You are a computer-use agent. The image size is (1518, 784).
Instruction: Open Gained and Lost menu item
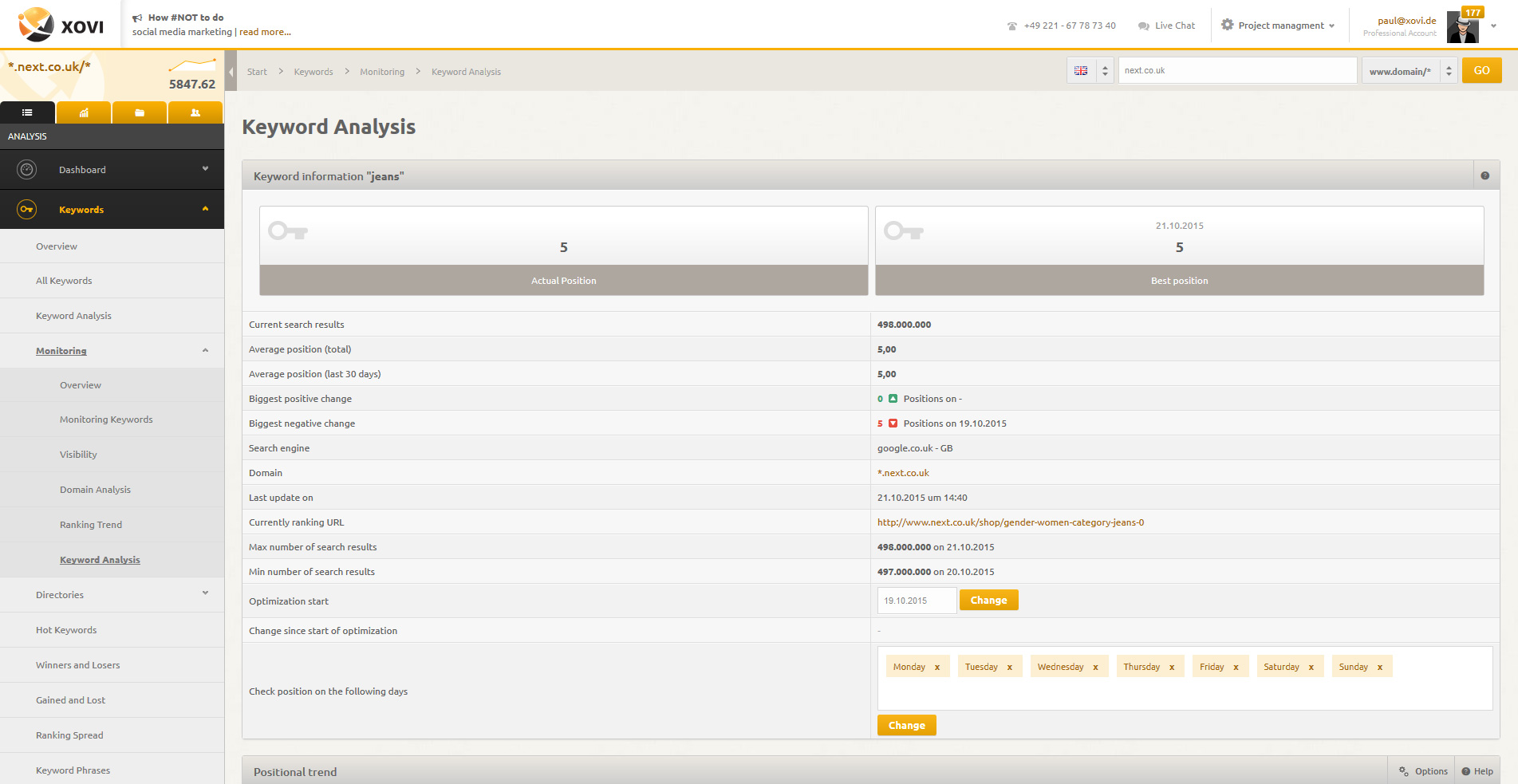tap(70, 700)
